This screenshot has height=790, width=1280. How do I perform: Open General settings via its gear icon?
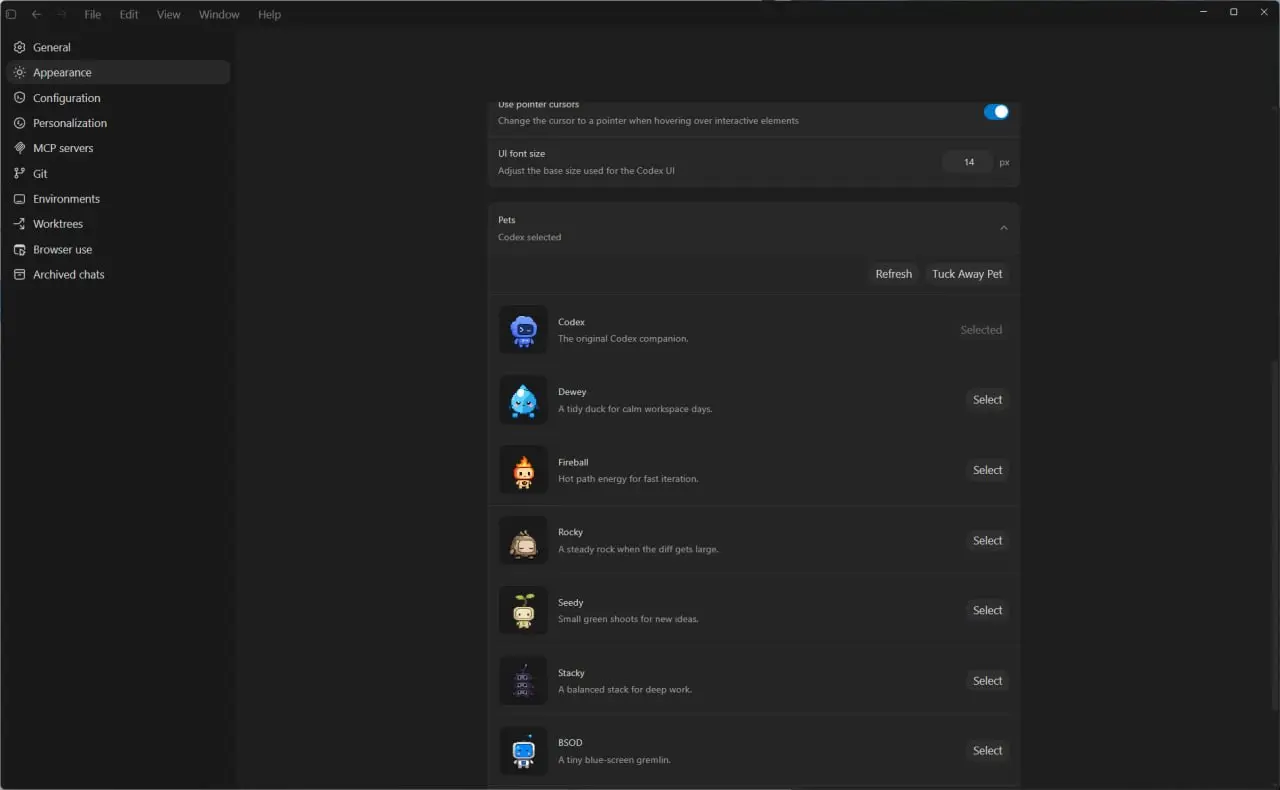tap(19, 47)
